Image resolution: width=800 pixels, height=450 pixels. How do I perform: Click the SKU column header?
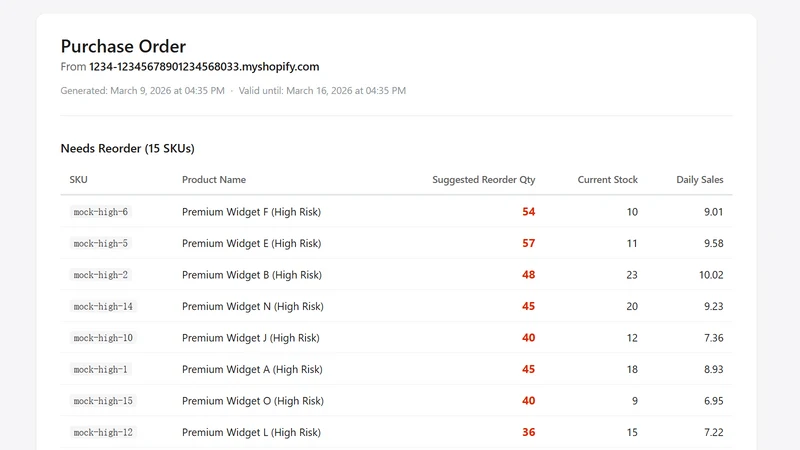pyautogui.click(x=79, y=180)
